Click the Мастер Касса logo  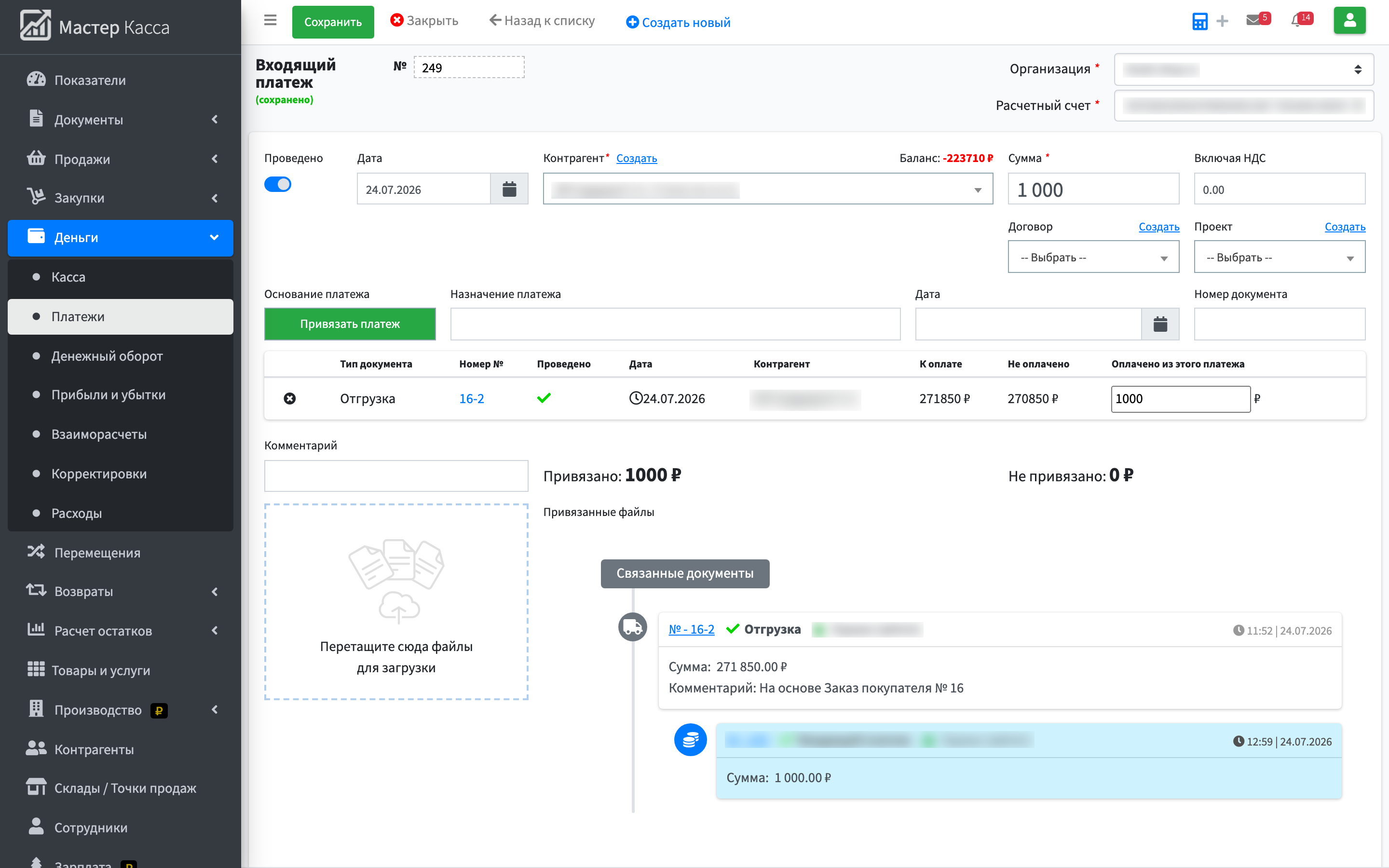coord(95,27)
